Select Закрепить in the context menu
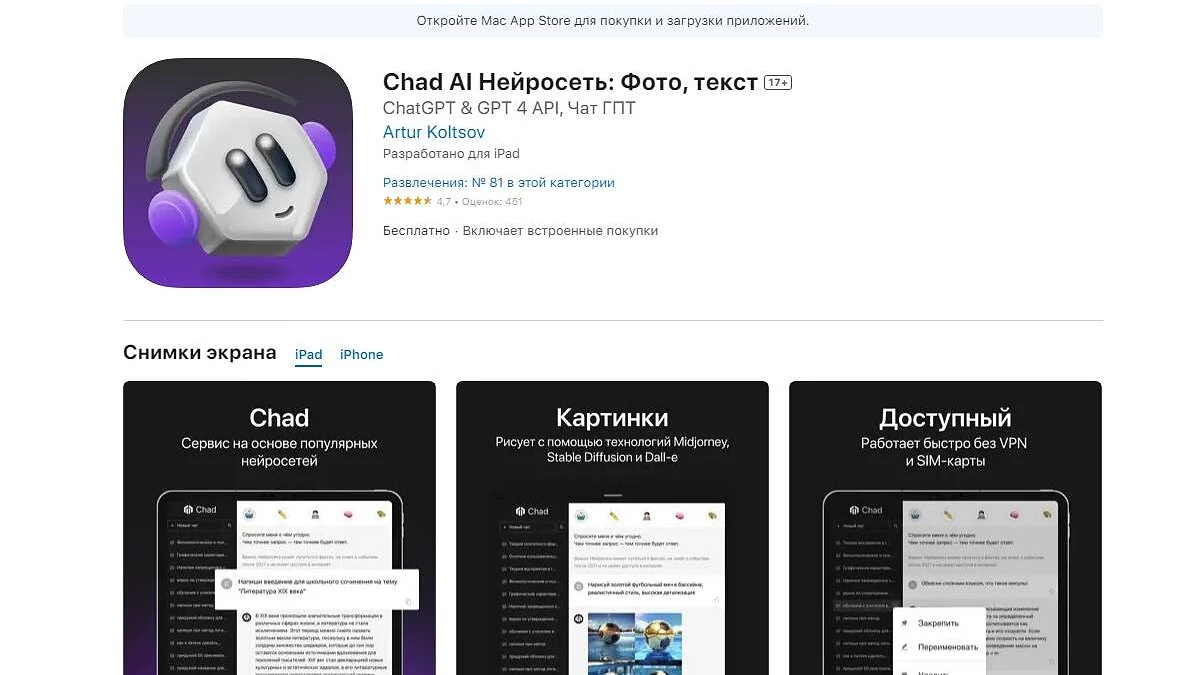This screenshot has width=1200, height=675. point(938,623)
